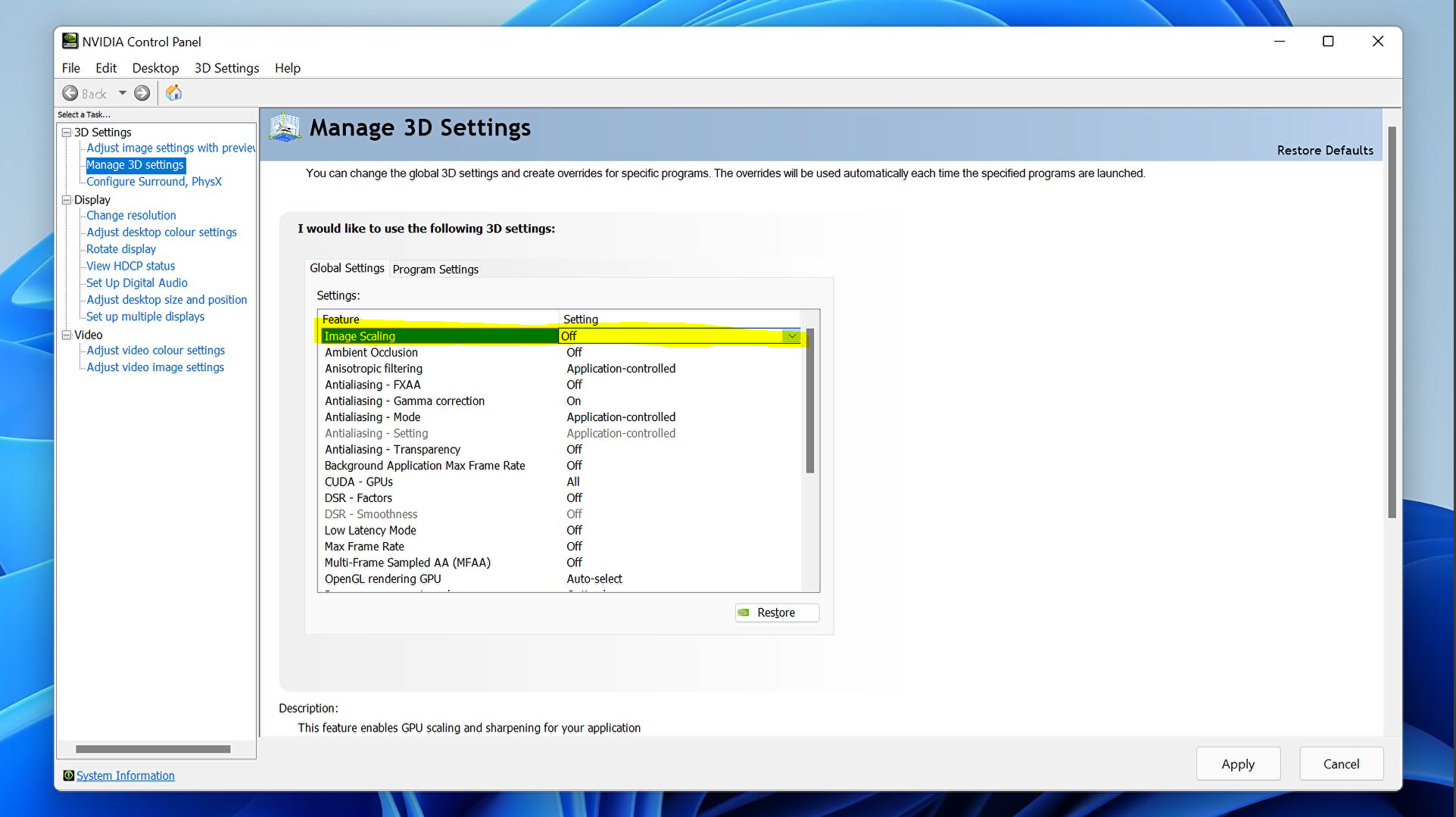
Task: Select the Ambient Occlusion row
Action: pyautogui.click(x=560, y=352)
